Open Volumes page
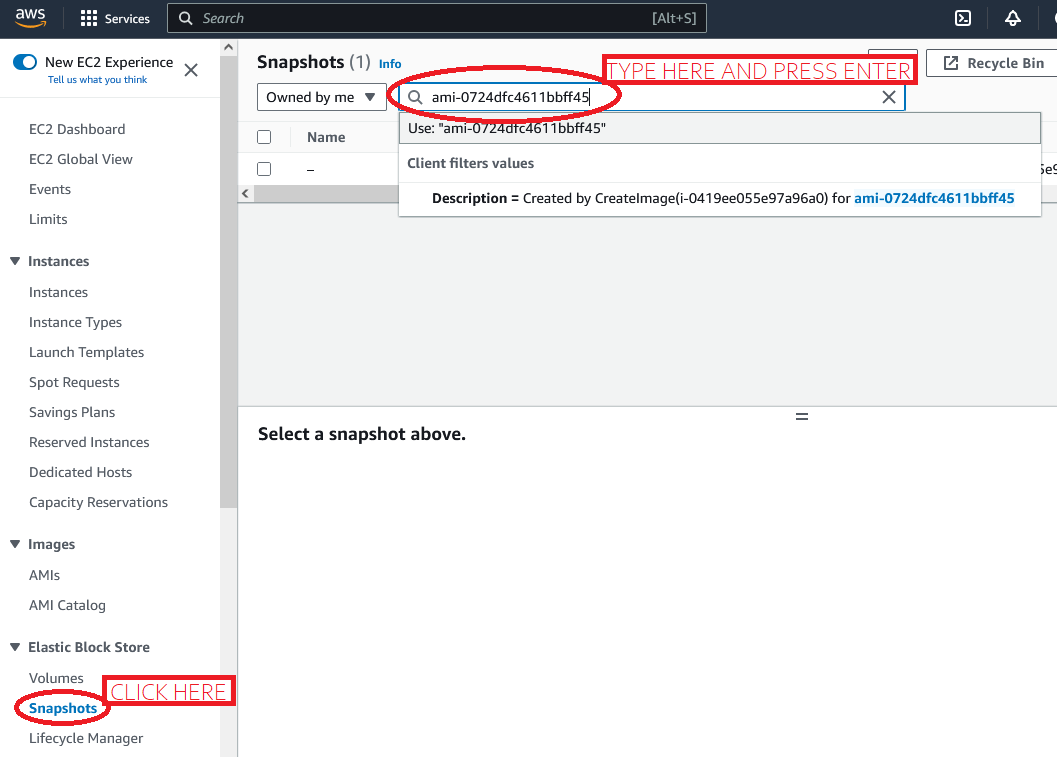The width and height of the screenshot is (1057, 757). [x=56, y=678]
